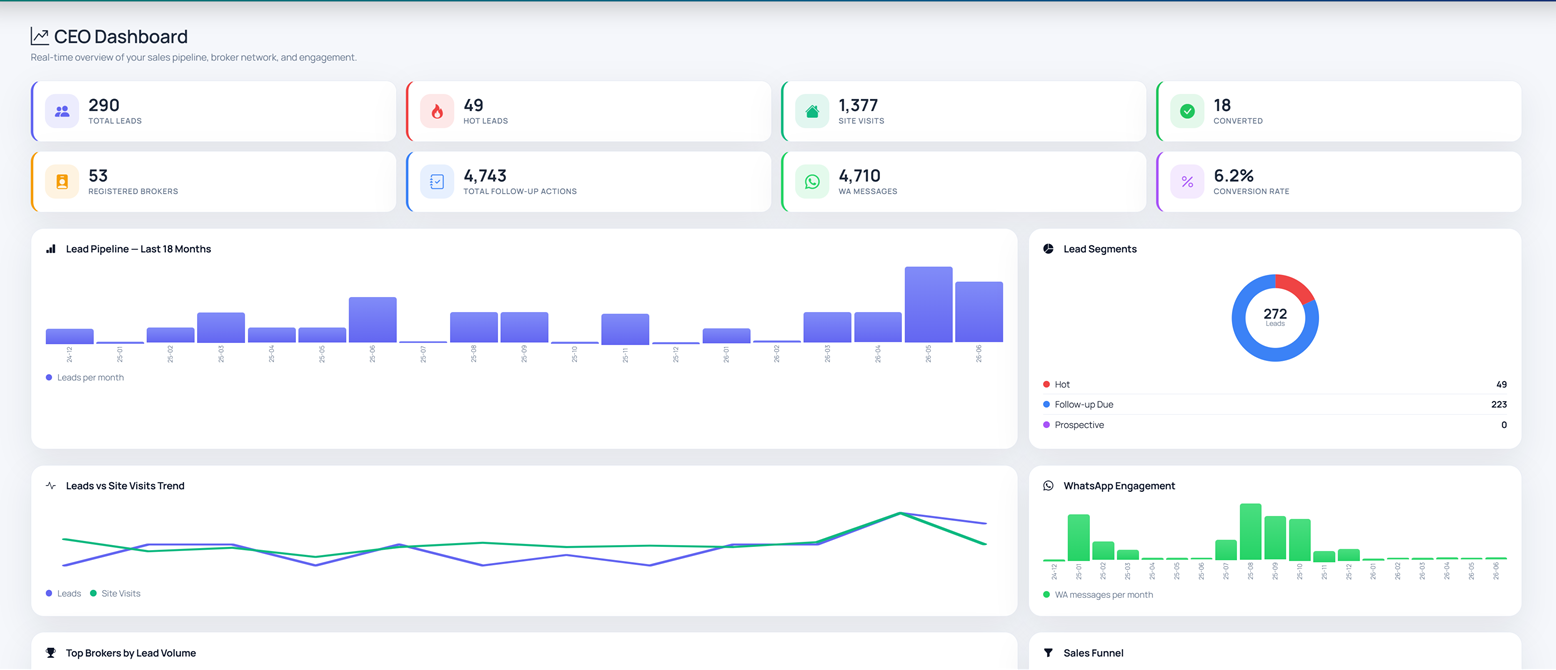This screenshot has width=1556, height=670.
Task: Click the 25-10 bar in WhatsApp Engagement
Action: 1300,540
